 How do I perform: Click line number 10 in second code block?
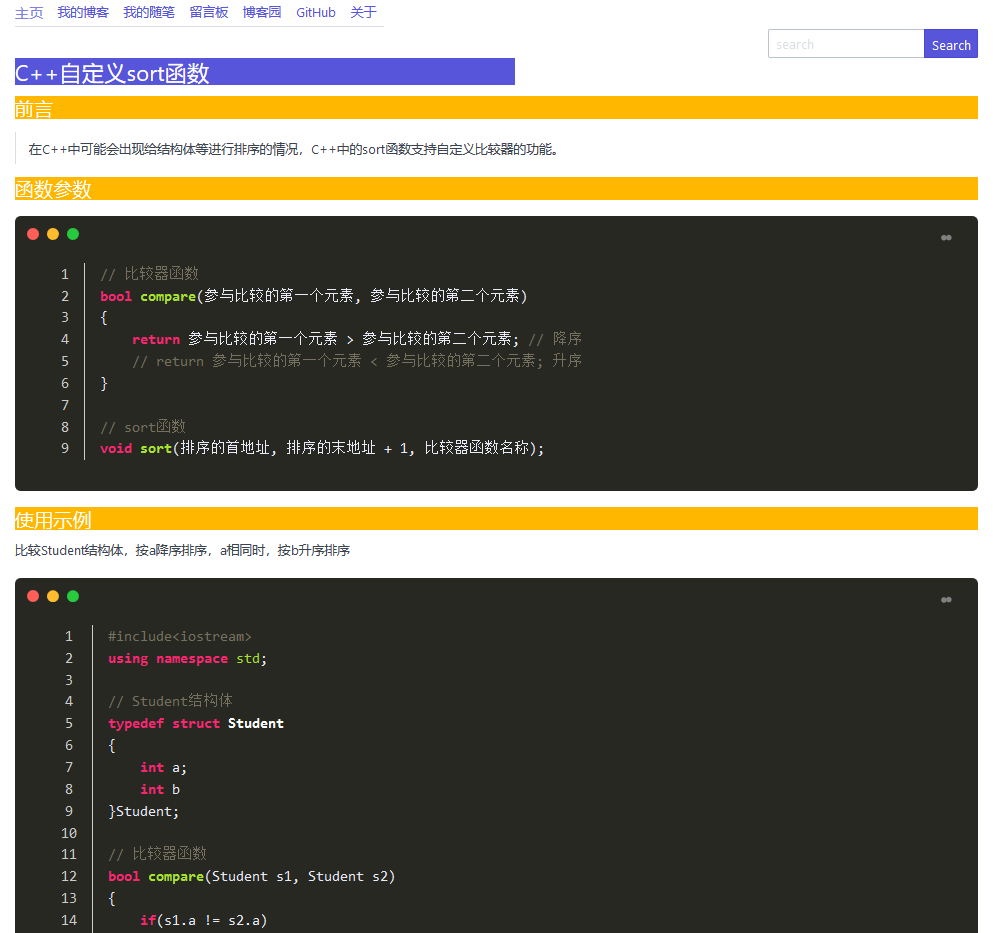coord(69,834)
